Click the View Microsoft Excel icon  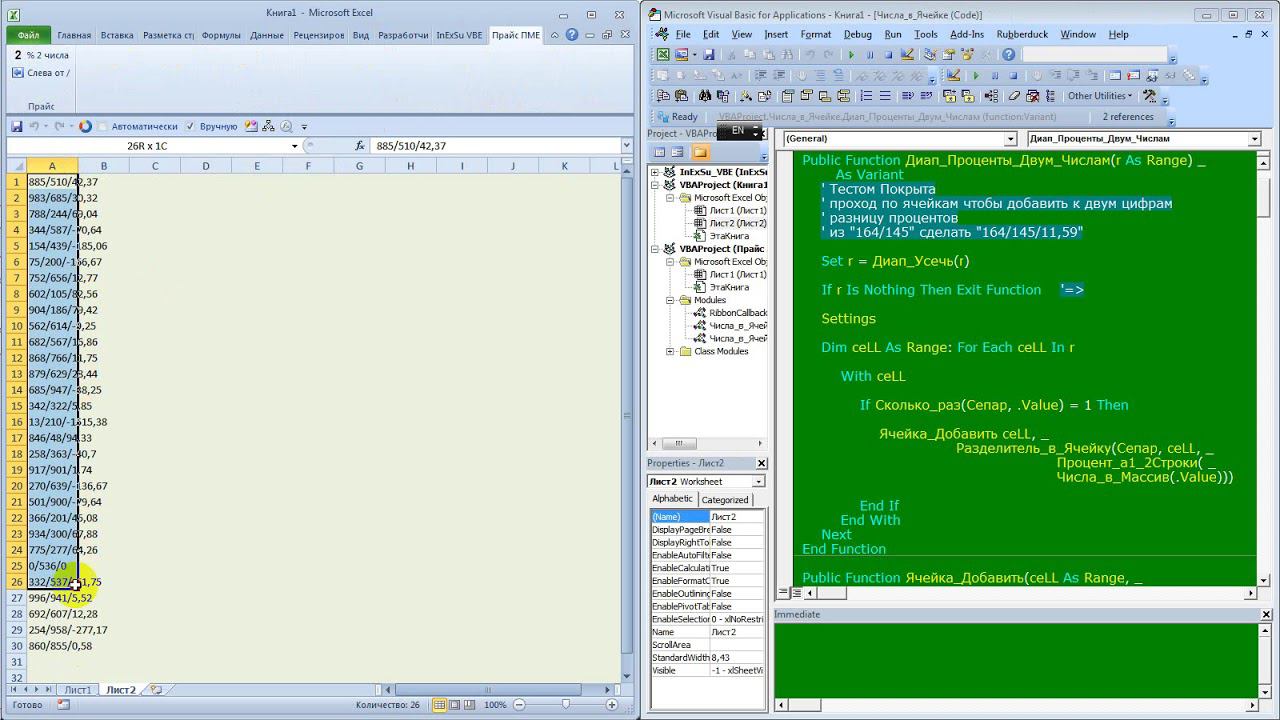(x=663, y=55)
